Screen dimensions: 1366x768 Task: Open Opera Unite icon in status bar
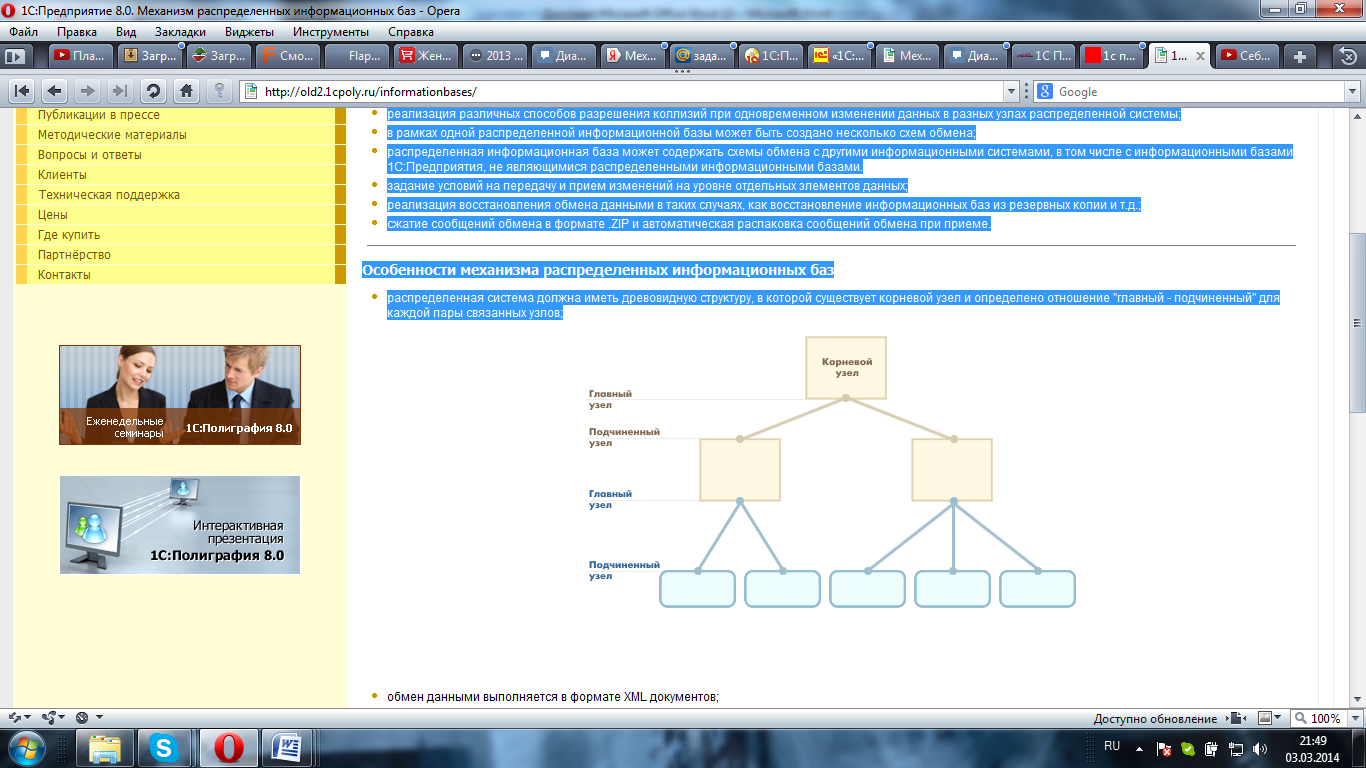coord(50,718)
